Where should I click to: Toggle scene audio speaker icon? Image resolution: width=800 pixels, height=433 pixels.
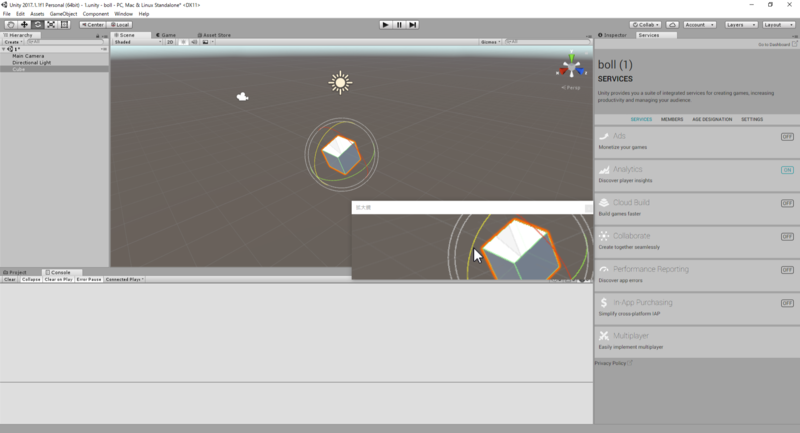194,42
